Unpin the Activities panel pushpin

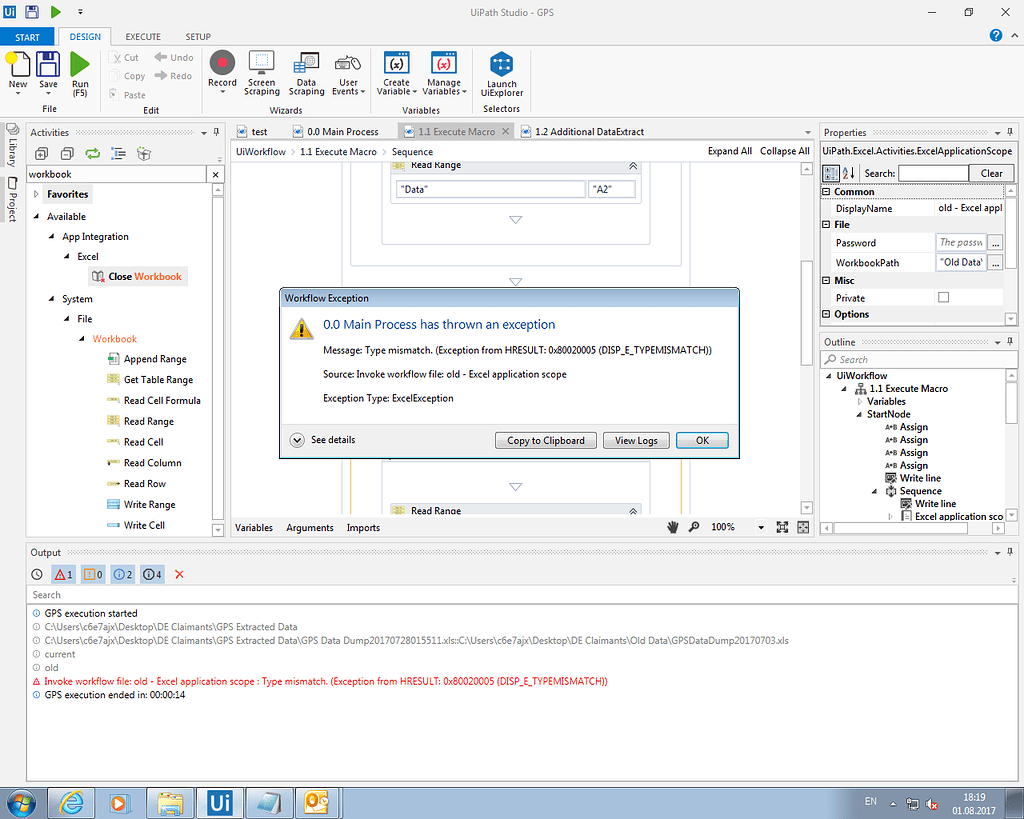point(216,131)
